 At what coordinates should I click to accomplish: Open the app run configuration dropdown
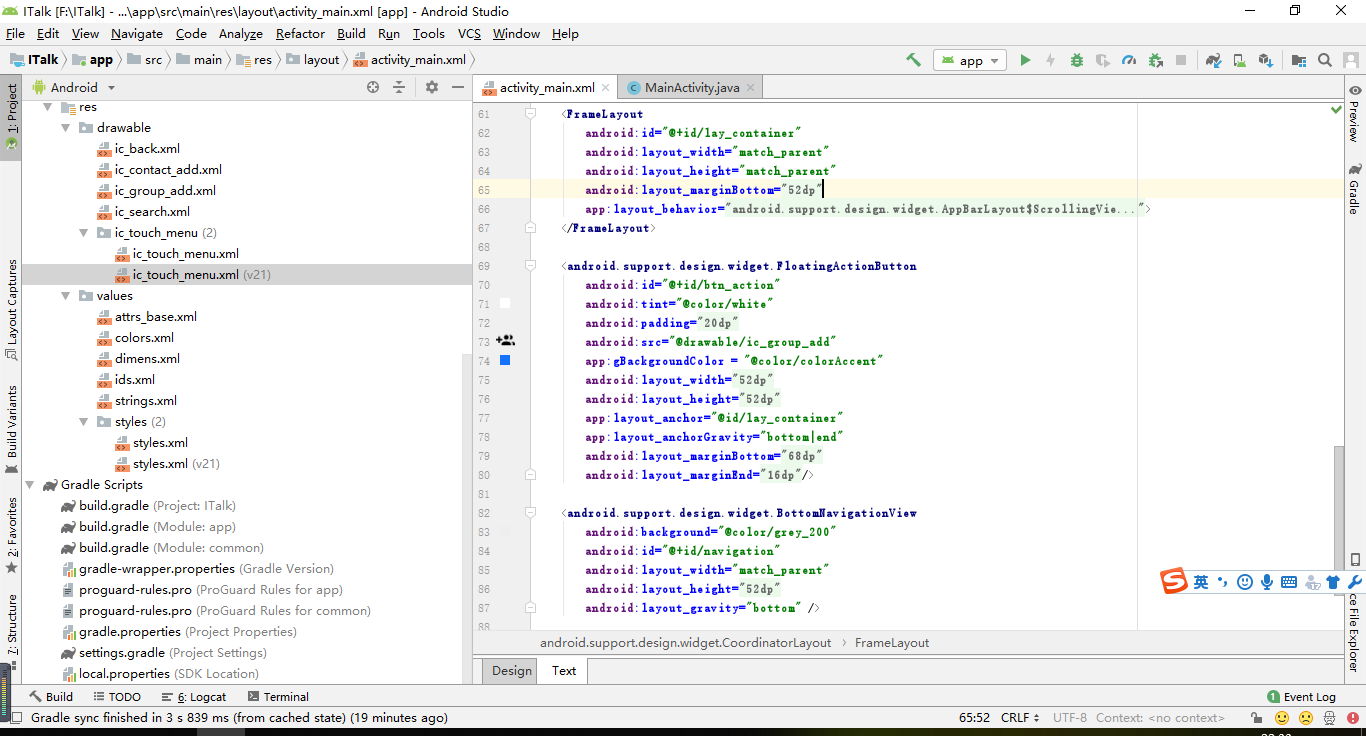point(969,60)
